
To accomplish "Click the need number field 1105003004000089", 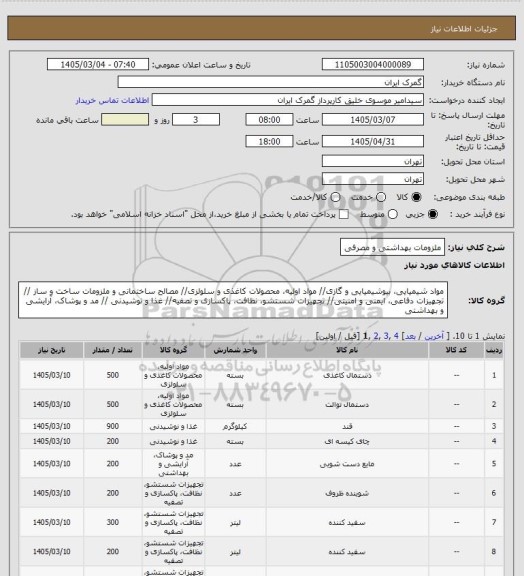I will coord(373,64).
